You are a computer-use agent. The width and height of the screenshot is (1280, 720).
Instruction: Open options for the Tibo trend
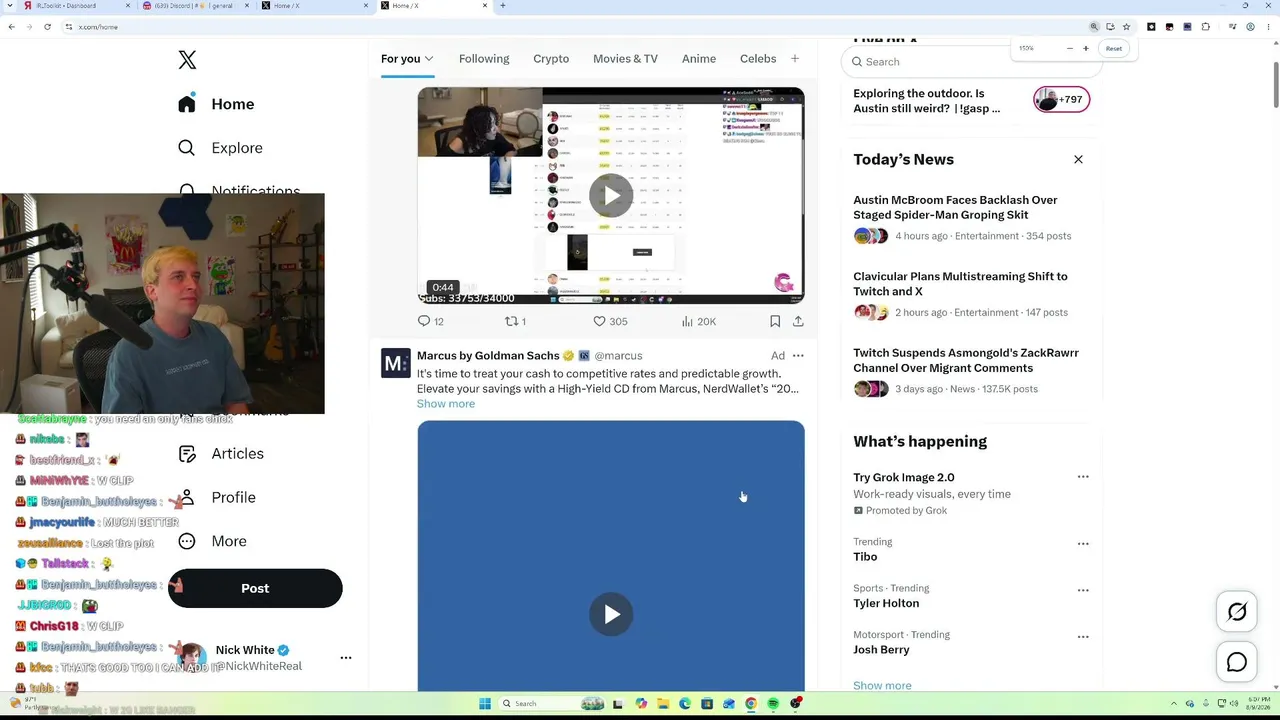pyautogui.click(x=1083, y=544)
